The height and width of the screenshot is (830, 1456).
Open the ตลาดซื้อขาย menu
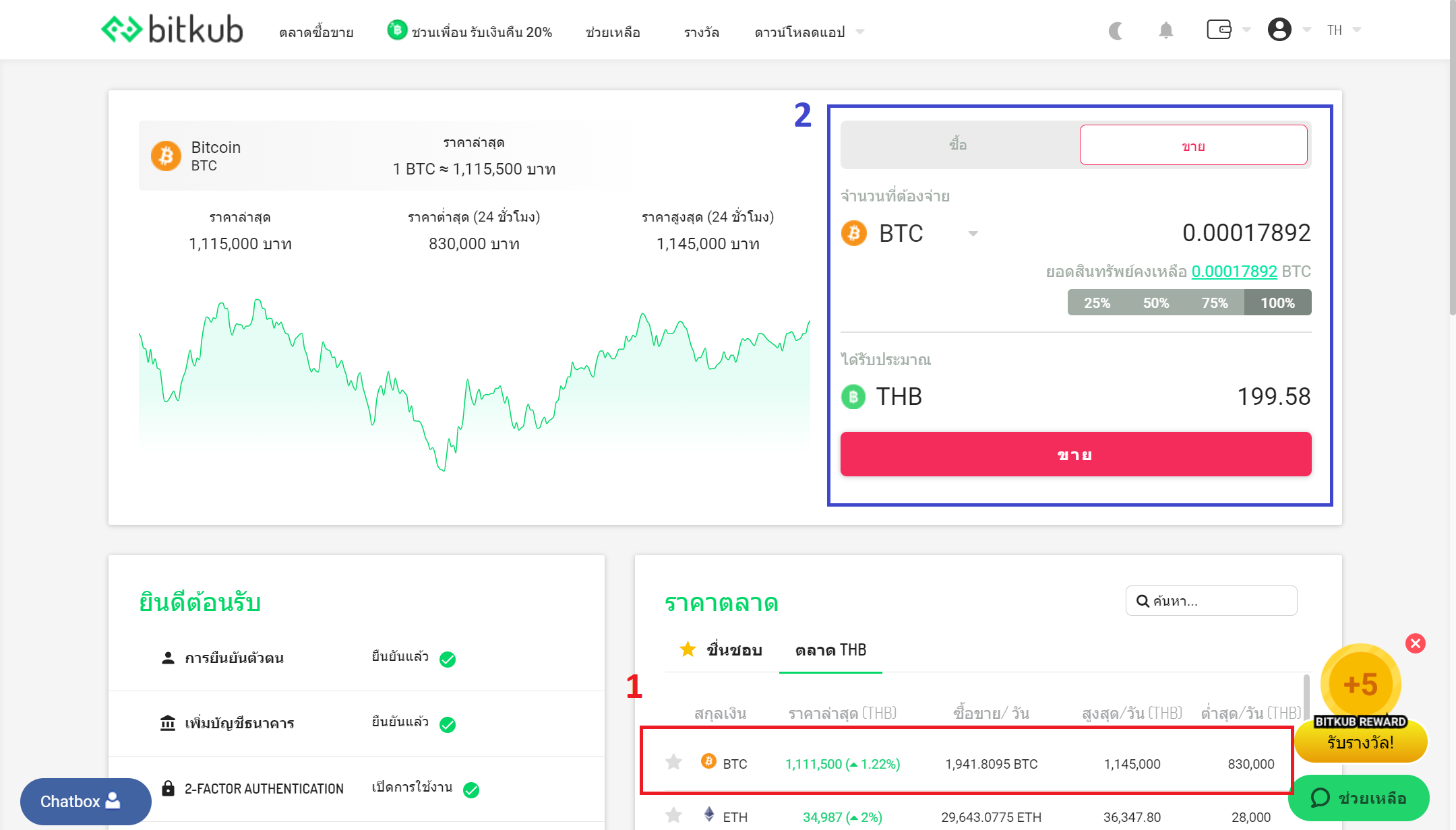click(x=316, y=32)
